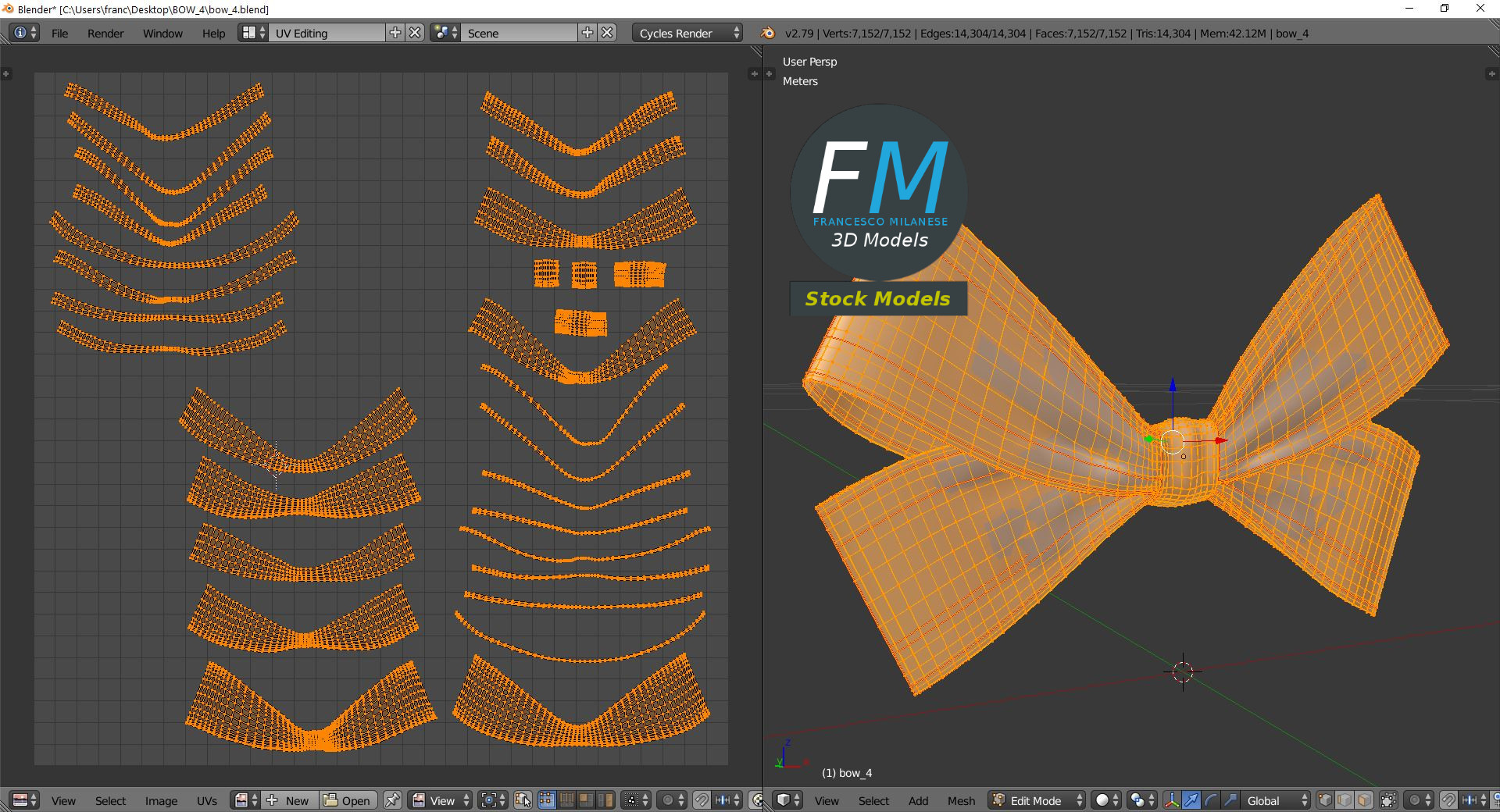1500x812 pixels.
Task: Select the scale manipulator icon
Action: [x=1230, y=800]
